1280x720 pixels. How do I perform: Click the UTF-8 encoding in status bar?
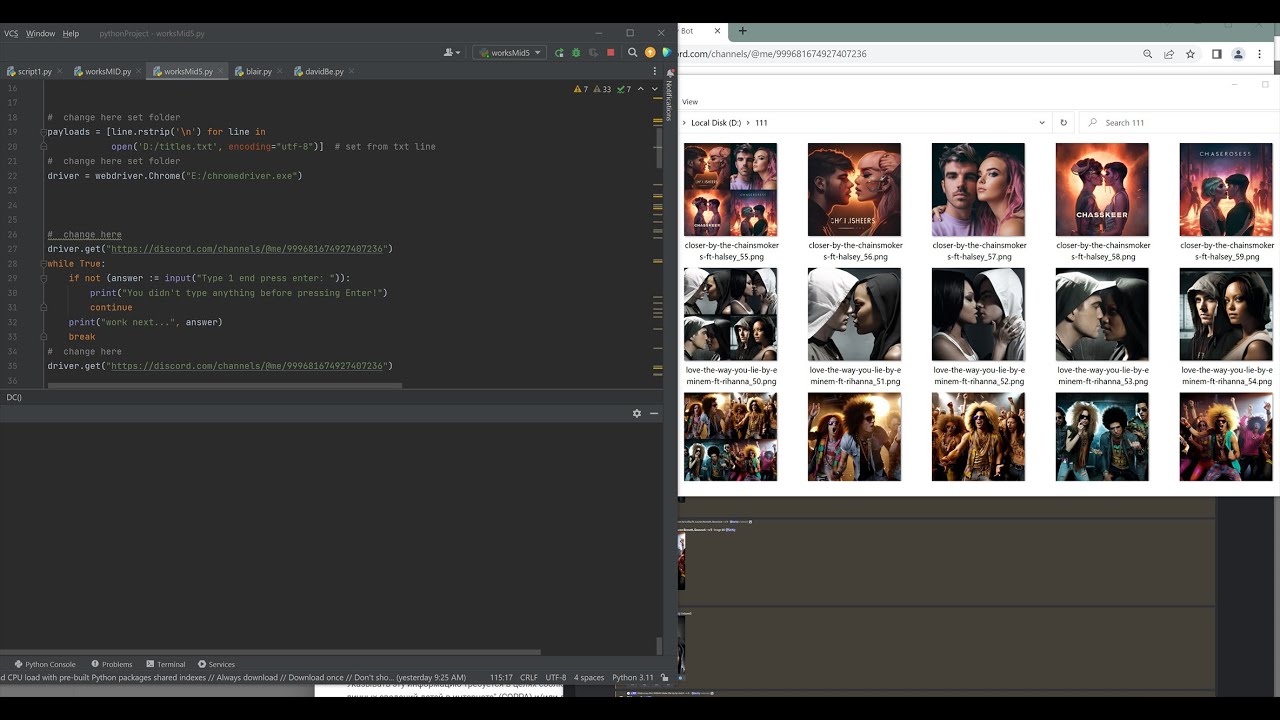coord(557,678)
